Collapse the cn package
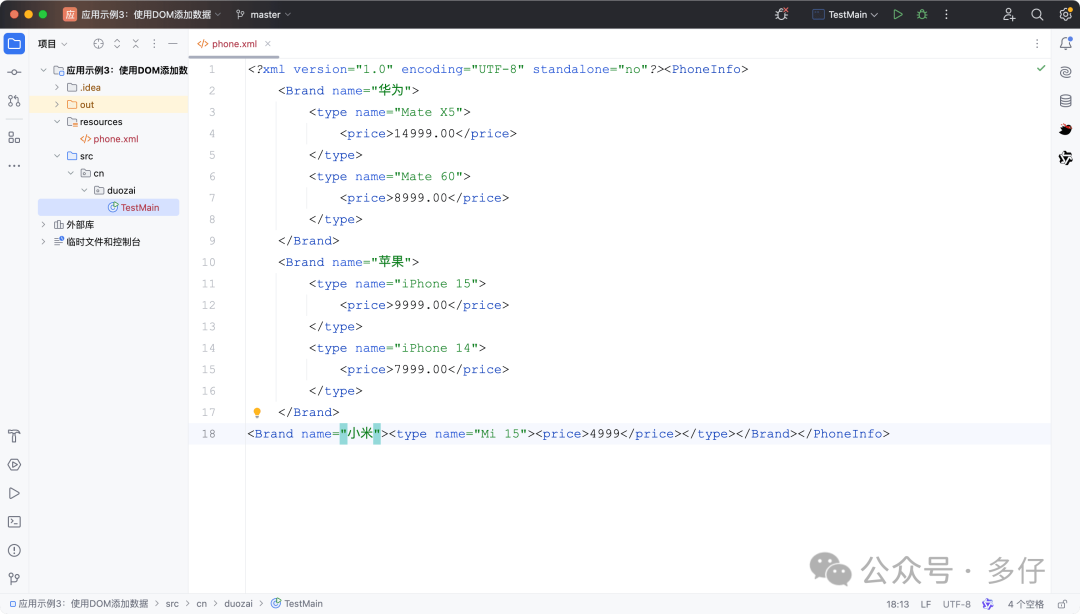The height and width of the screenshot is (614, 1080). point(71,174)
